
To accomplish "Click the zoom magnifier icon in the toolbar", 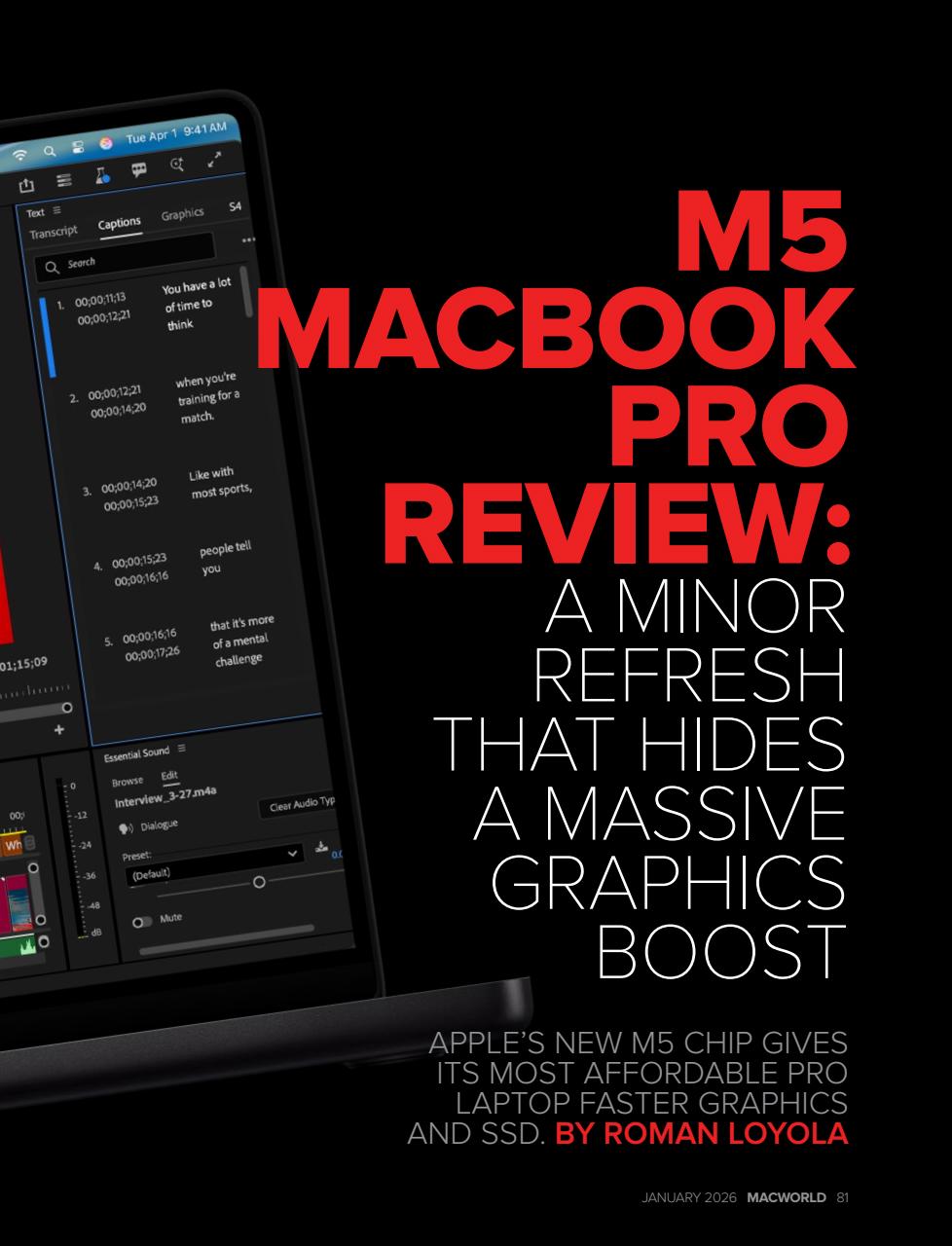I will [x=177, y=163].
